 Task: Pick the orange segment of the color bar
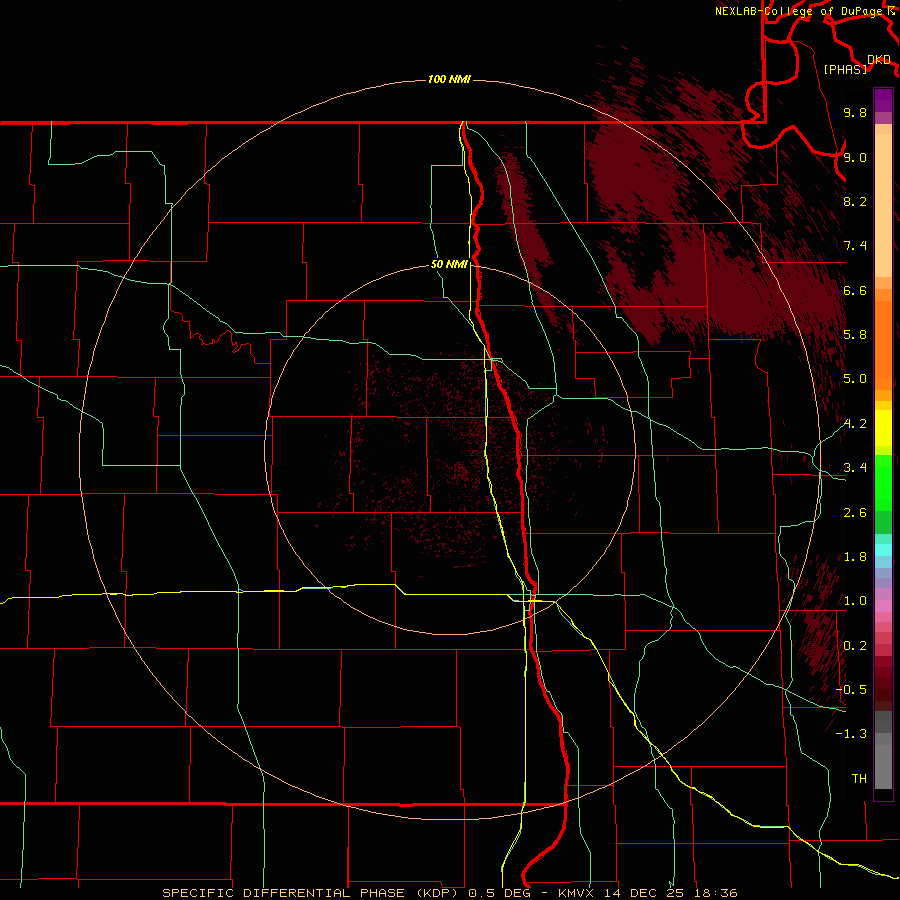coord(883,344)
